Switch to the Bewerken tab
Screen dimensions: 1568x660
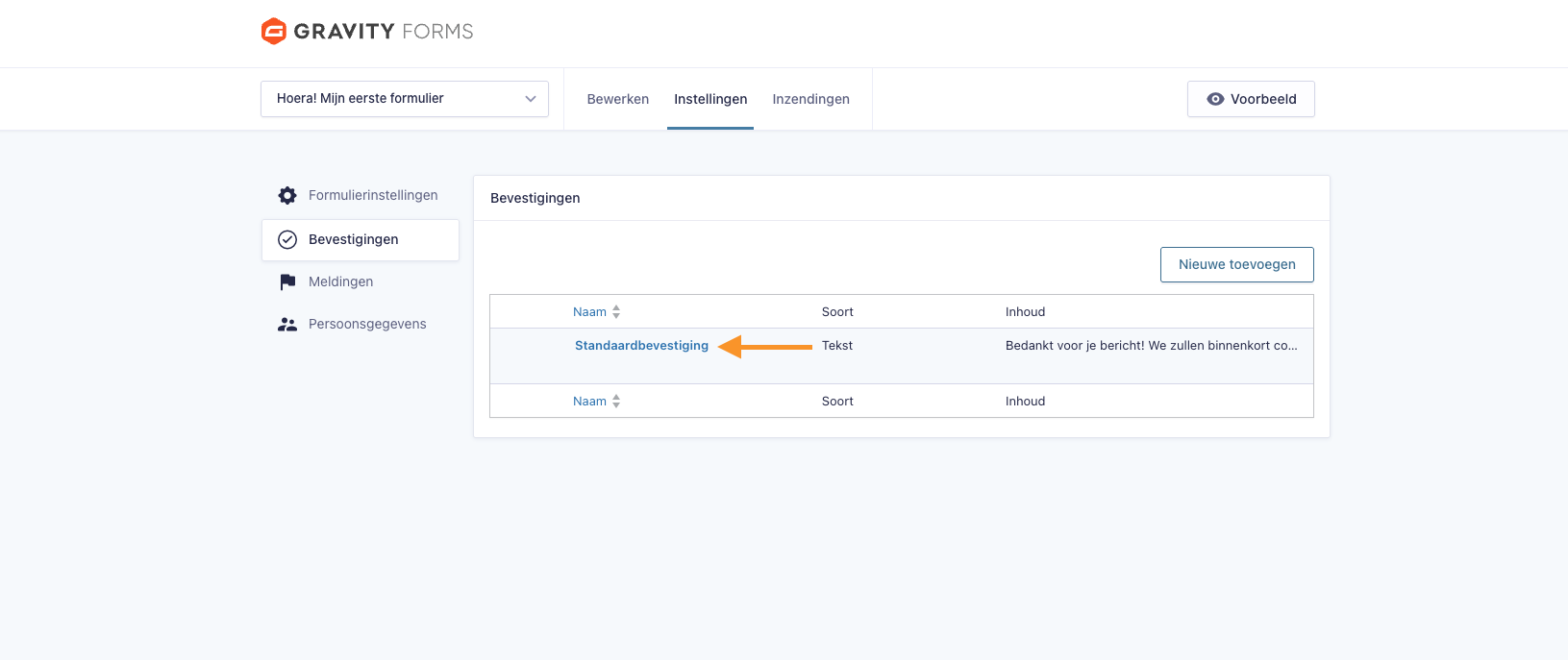pos(617,99)
